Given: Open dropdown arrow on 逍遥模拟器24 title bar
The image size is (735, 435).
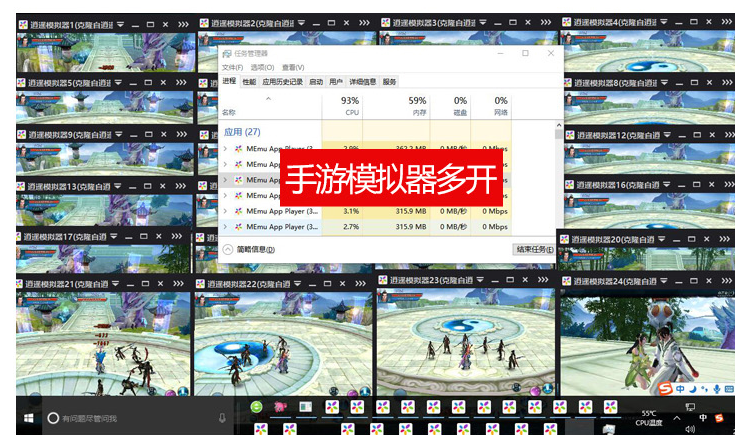Looking at the screenshot, I should pos(664,281).
